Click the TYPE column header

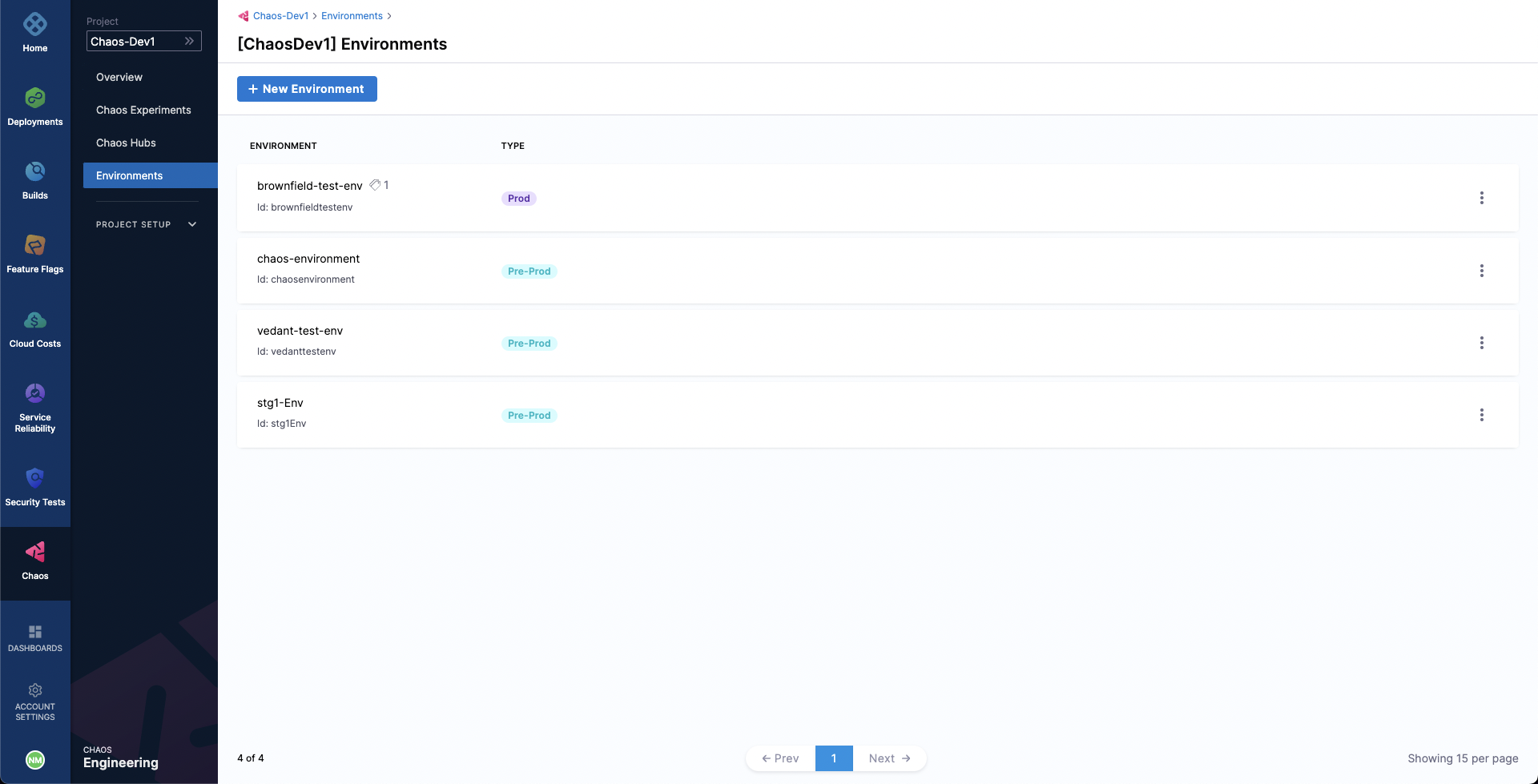[x=513, y=146]
